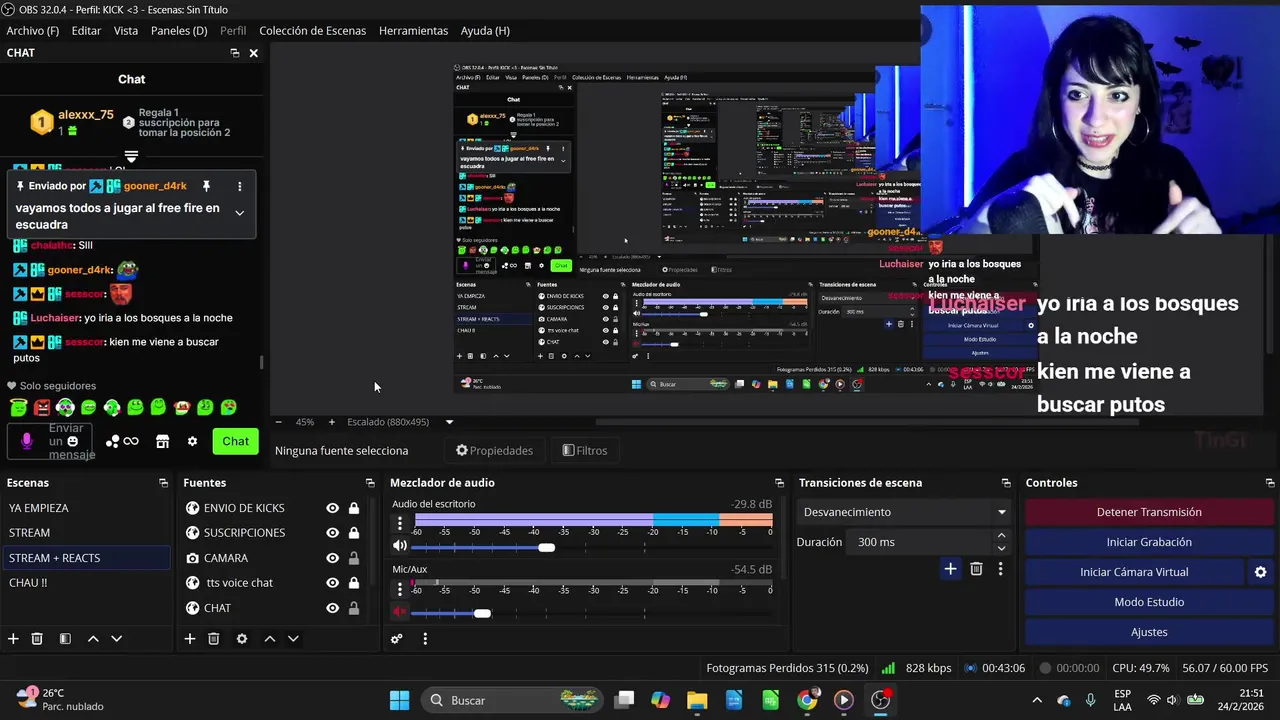Hide the tts voice chat source

point(332,583)
